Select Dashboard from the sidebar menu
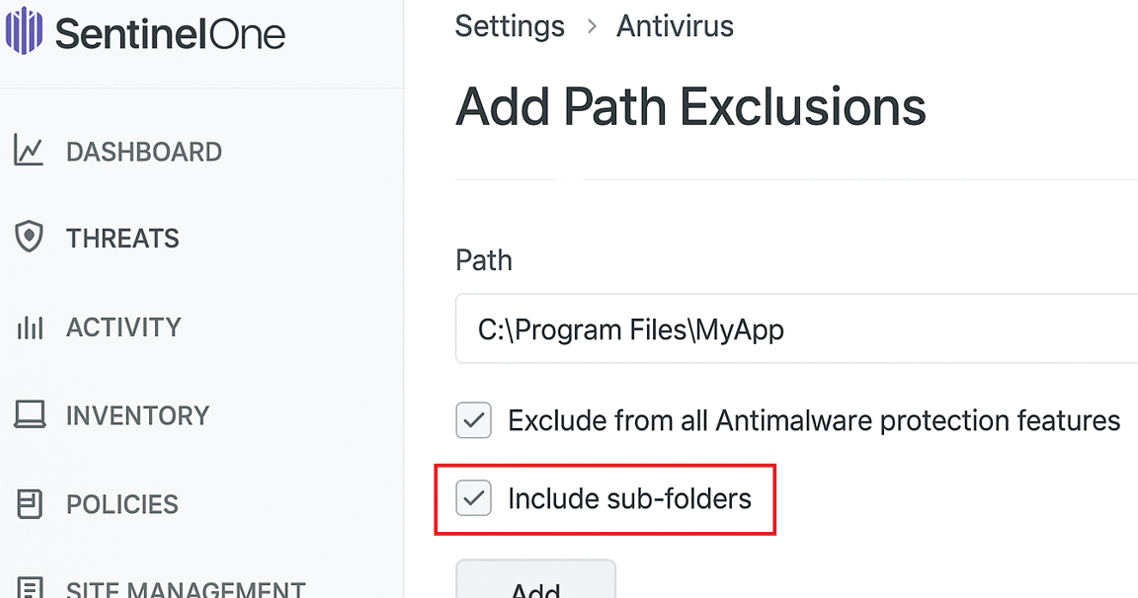 click(x=144, y=150)
